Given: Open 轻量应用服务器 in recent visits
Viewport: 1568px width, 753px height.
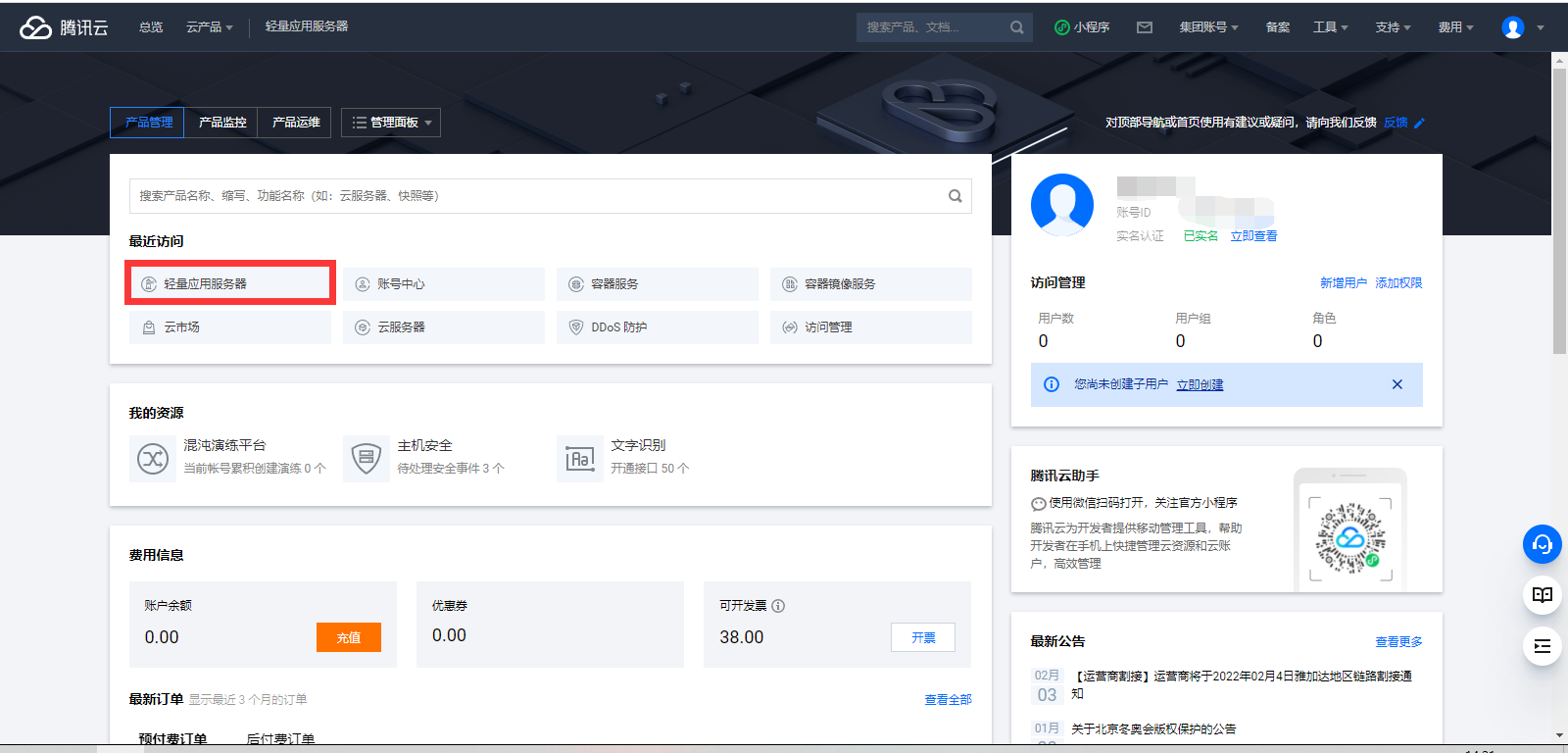Looking at the screenshot, I should (230, 283).
